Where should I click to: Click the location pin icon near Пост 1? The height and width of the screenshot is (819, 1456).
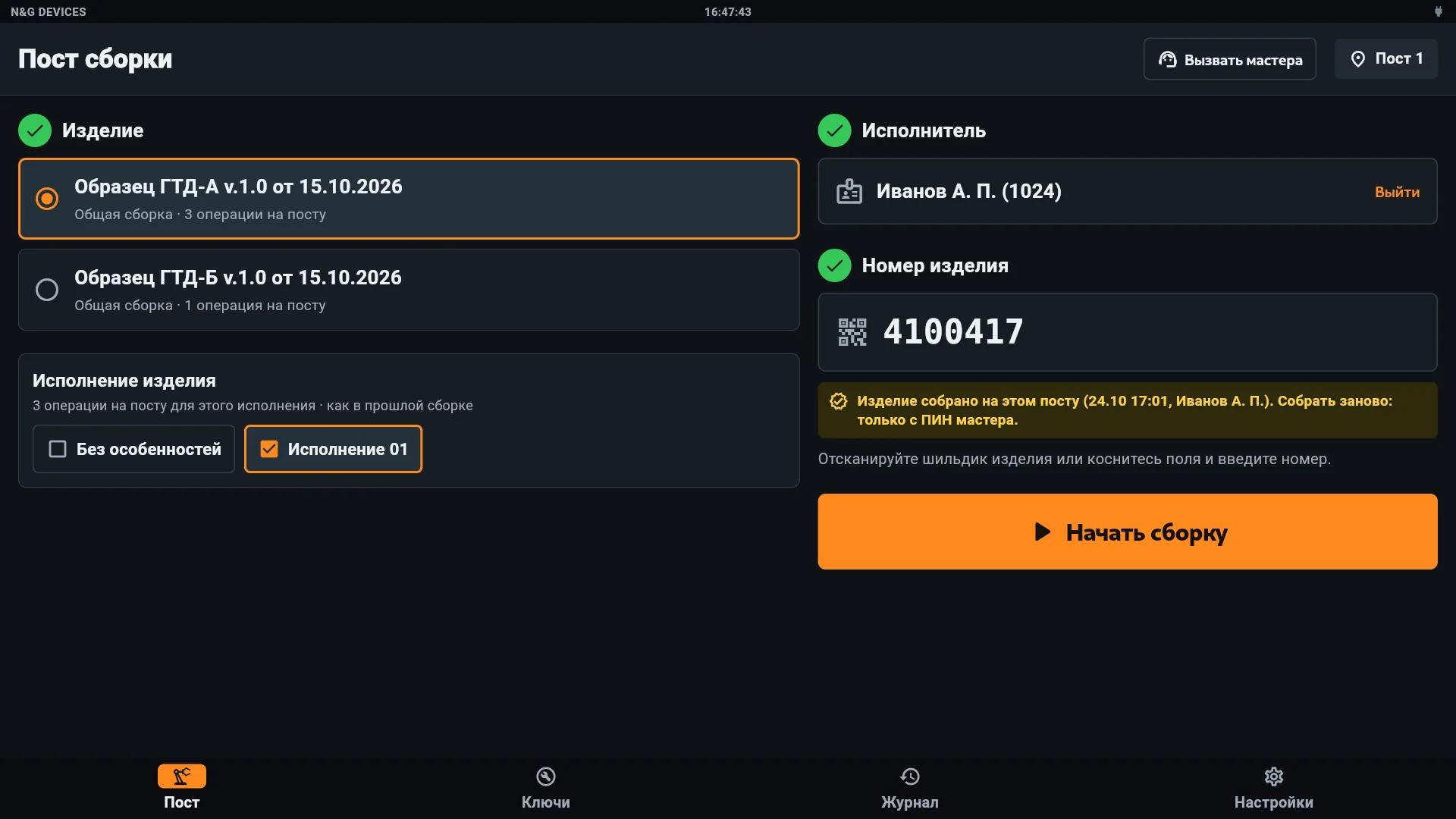[1358, 59]
